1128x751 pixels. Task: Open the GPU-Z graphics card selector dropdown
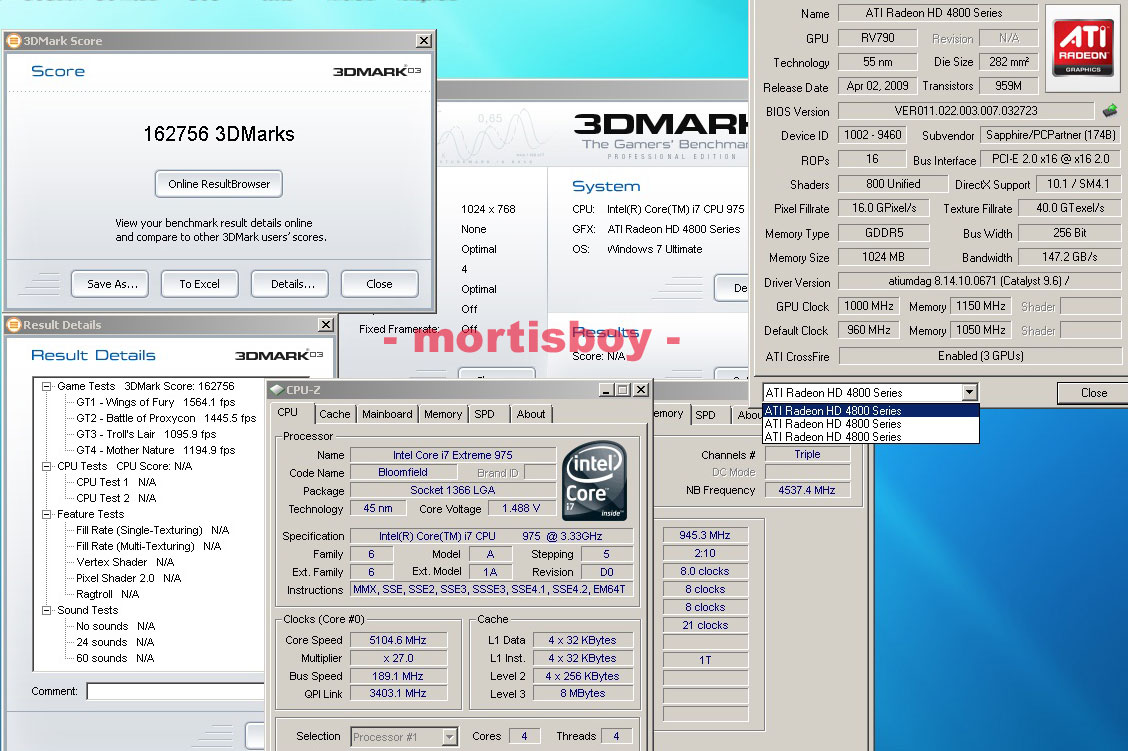pyautogui.click(x=969, y=393)
